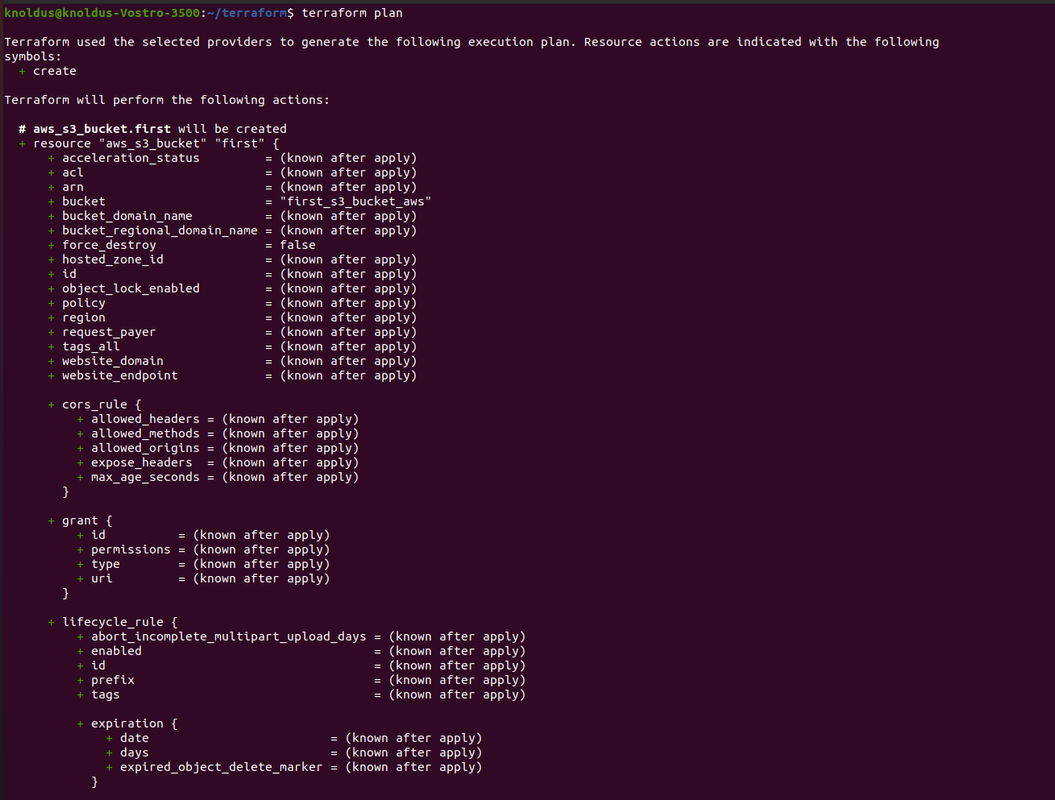Click '(known after apply)' value of expired_object_delete_marker
Screen dimensions: 1055x800
(414, 767)
